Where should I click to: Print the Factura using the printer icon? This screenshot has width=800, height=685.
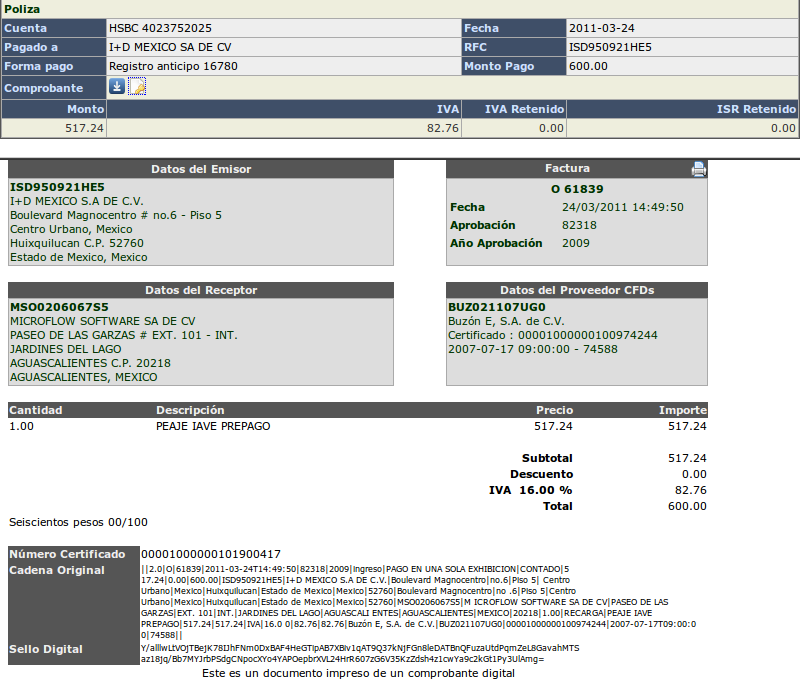point(698,169)
